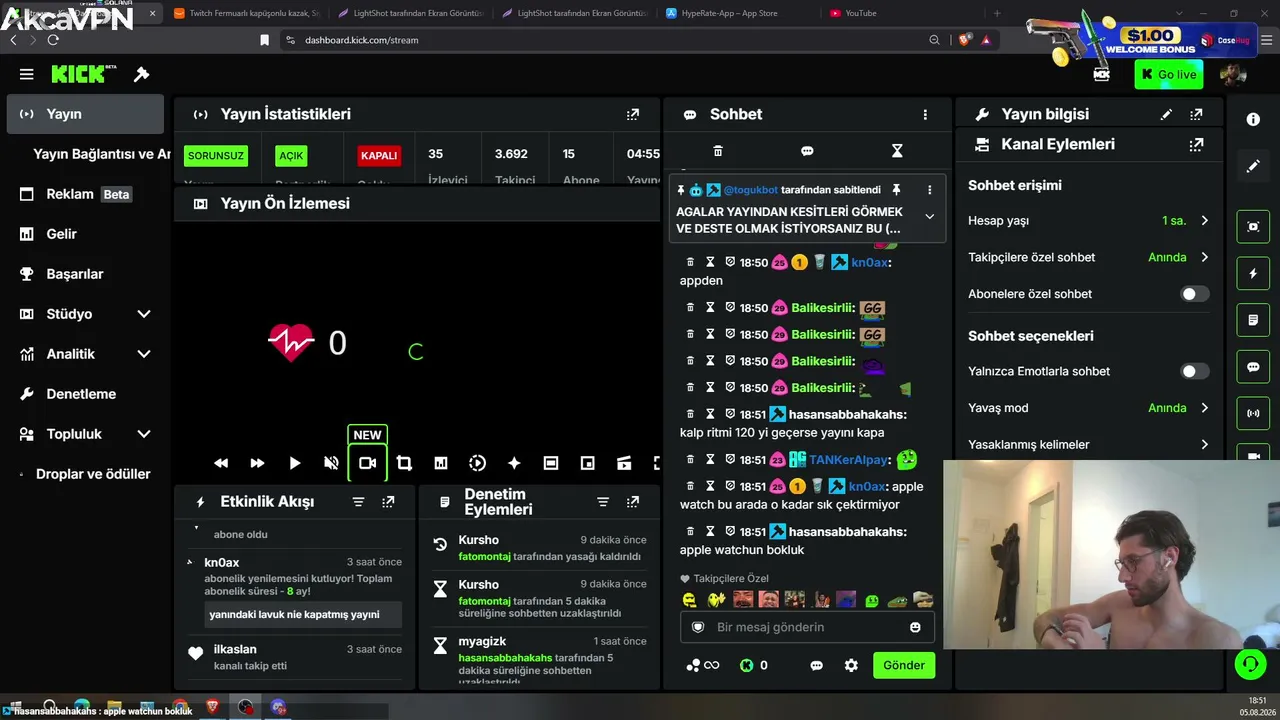This screenshot has width=1280, height=720.
Task: Click the sparkle icon in the preview toolbar
Action: tap(514, 463)
